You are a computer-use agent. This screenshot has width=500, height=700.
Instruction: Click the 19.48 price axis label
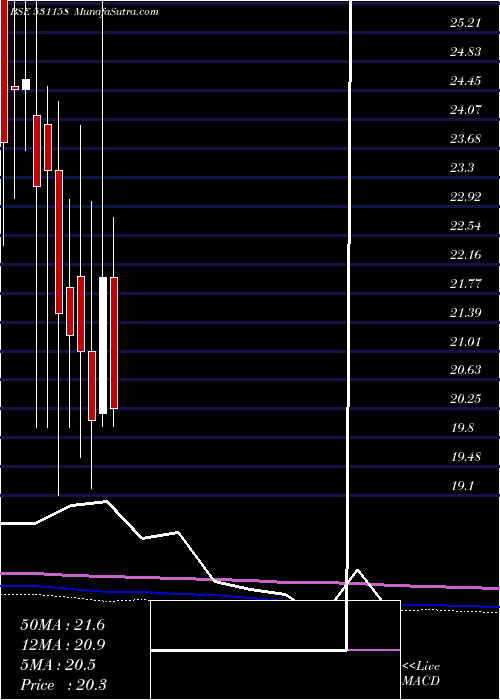(x=465, y=457)
